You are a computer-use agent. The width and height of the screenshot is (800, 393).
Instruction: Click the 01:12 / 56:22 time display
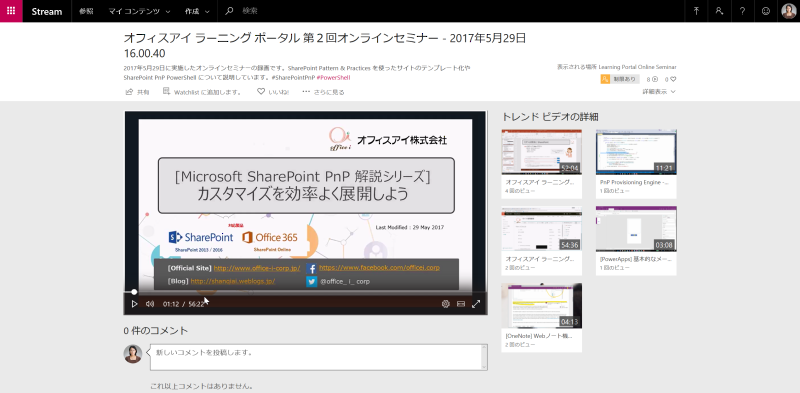[183, 304]
